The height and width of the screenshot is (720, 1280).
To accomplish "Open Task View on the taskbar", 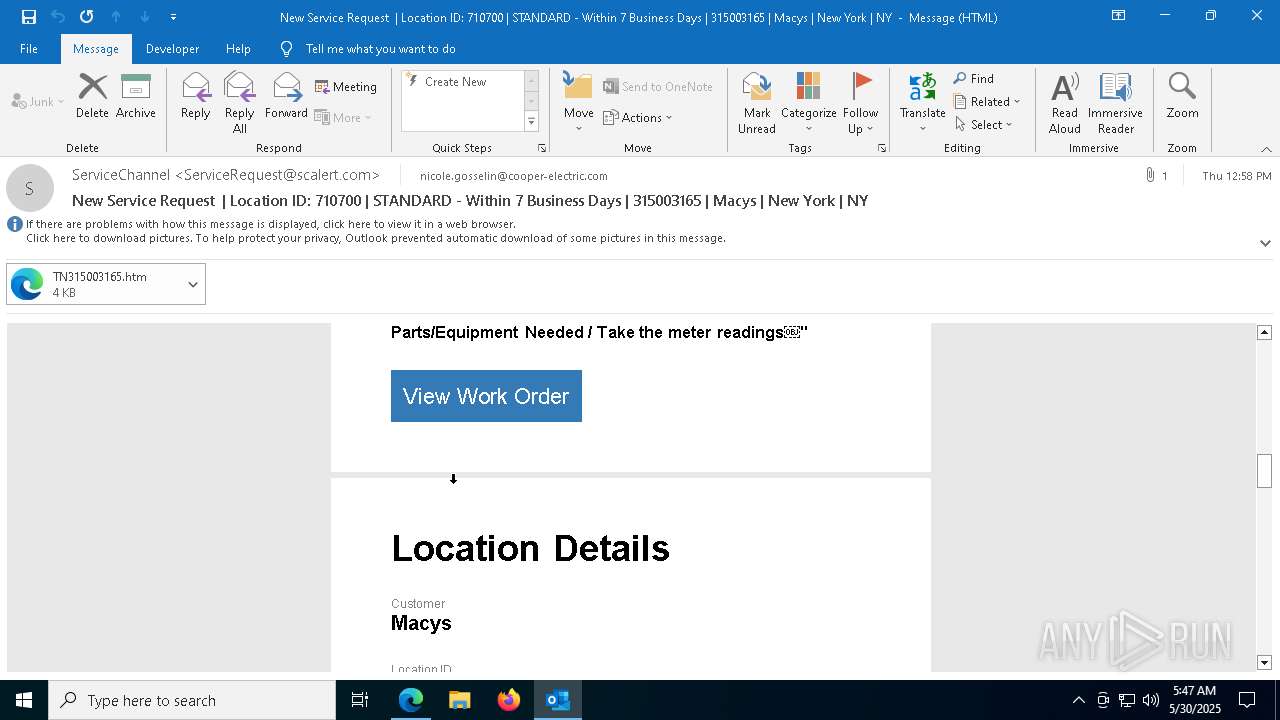I will click(360, 700).
